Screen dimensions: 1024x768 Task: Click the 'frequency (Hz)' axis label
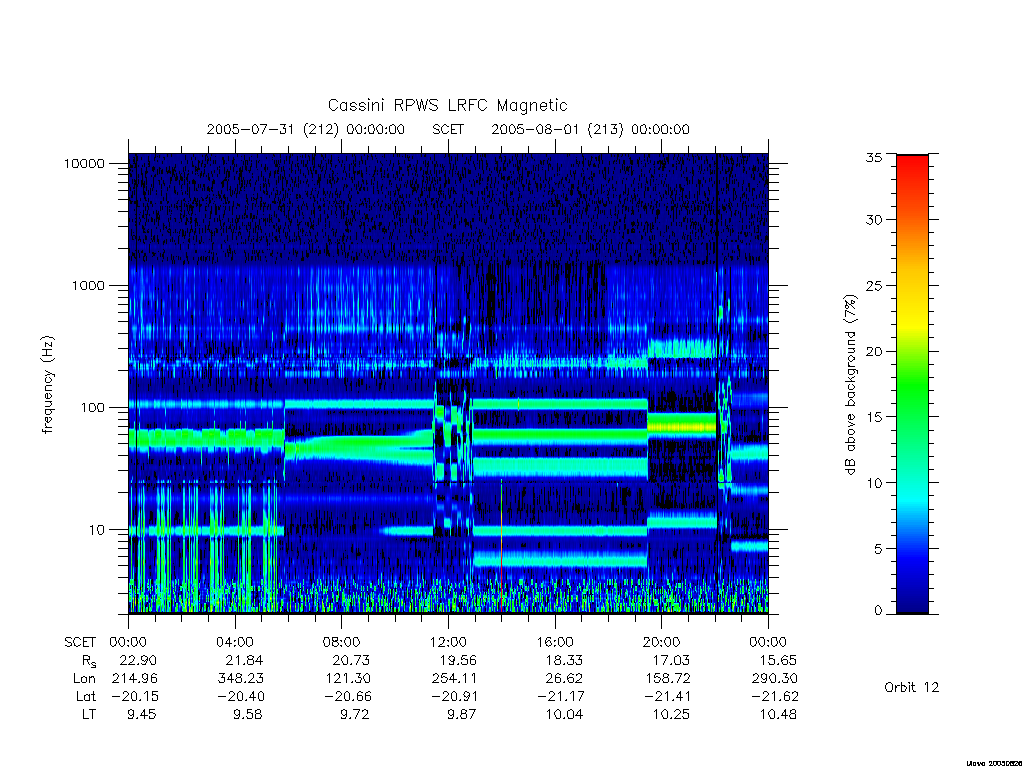[x=47, y=384]
